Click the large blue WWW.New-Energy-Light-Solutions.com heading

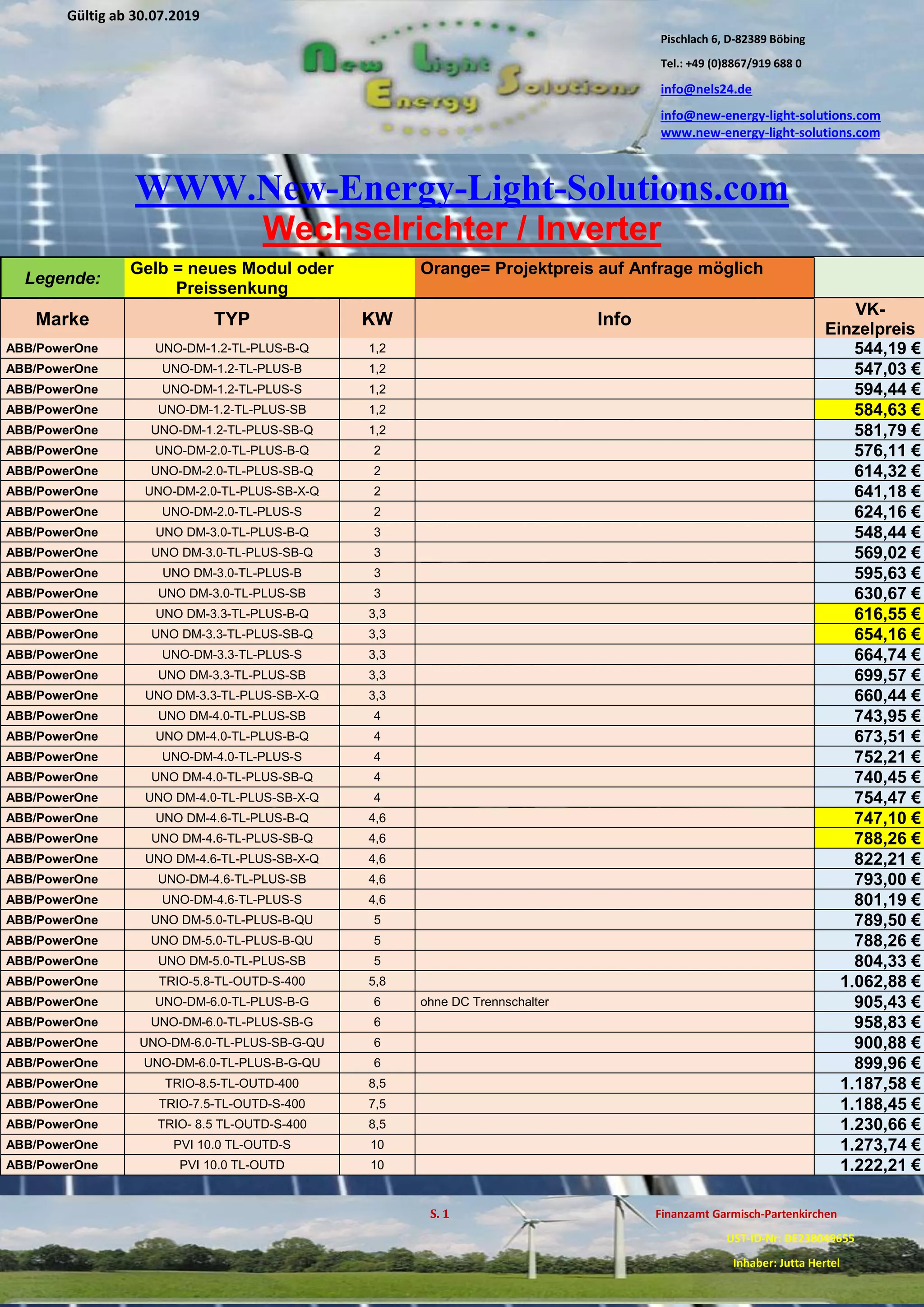click(462, 188)
